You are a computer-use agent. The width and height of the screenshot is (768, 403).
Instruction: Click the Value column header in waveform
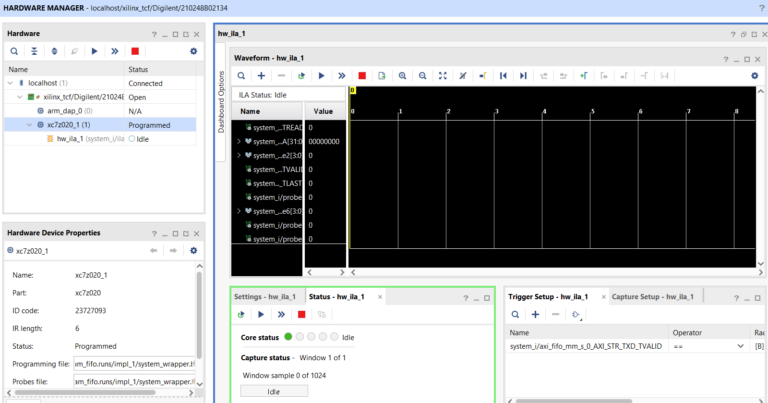[x=325, y=111]
